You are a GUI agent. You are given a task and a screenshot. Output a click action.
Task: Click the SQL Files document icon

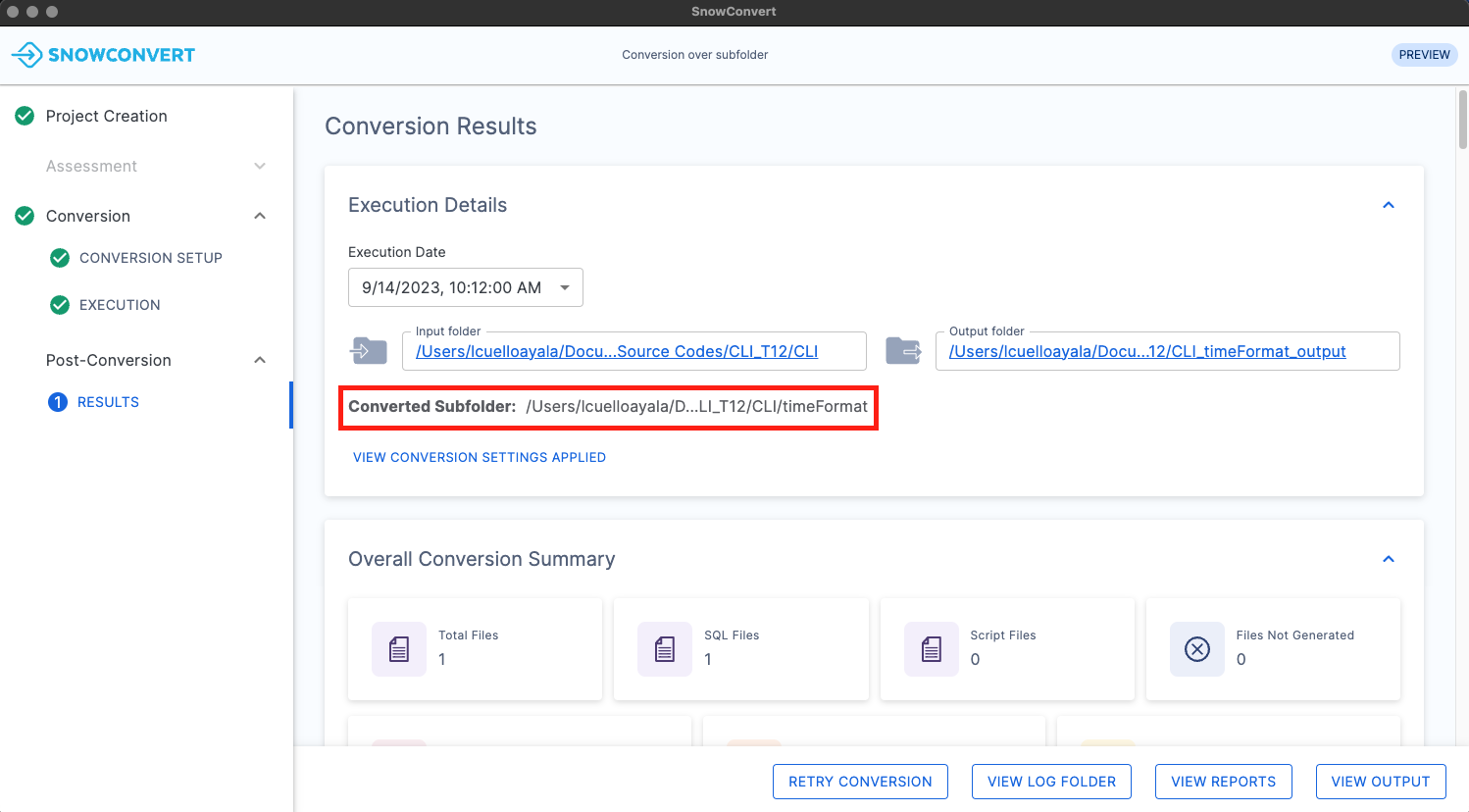665,649
